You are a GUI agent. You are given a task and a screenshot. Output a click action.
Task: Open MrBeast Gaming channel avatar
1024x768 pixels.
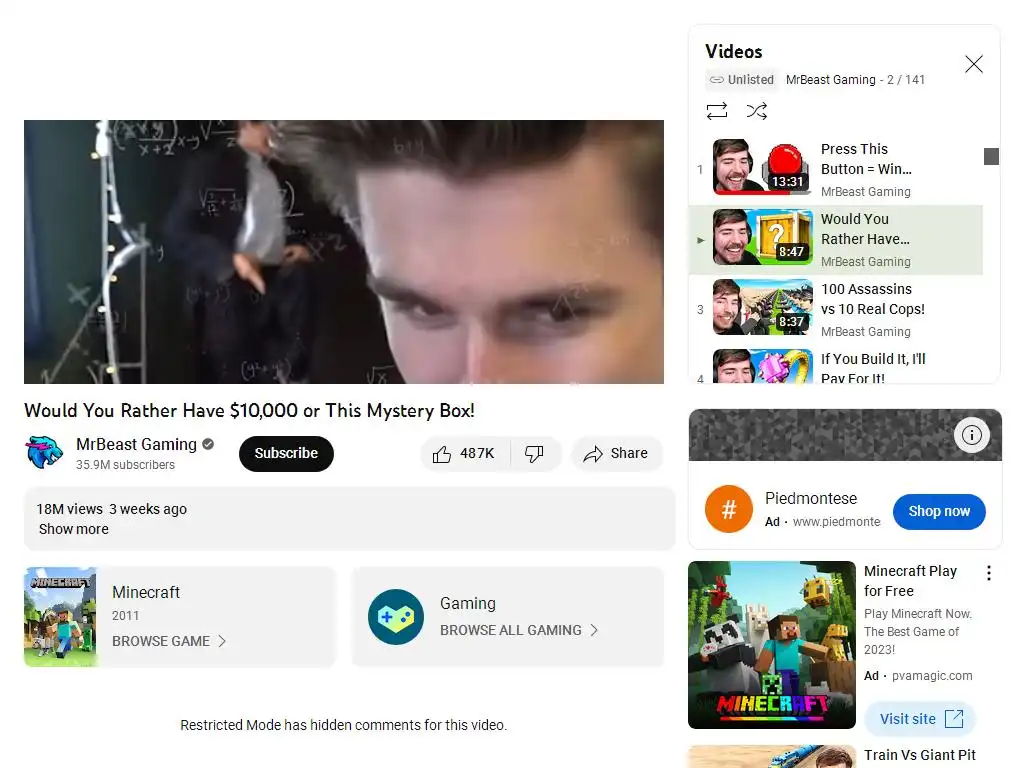point(44,452)
